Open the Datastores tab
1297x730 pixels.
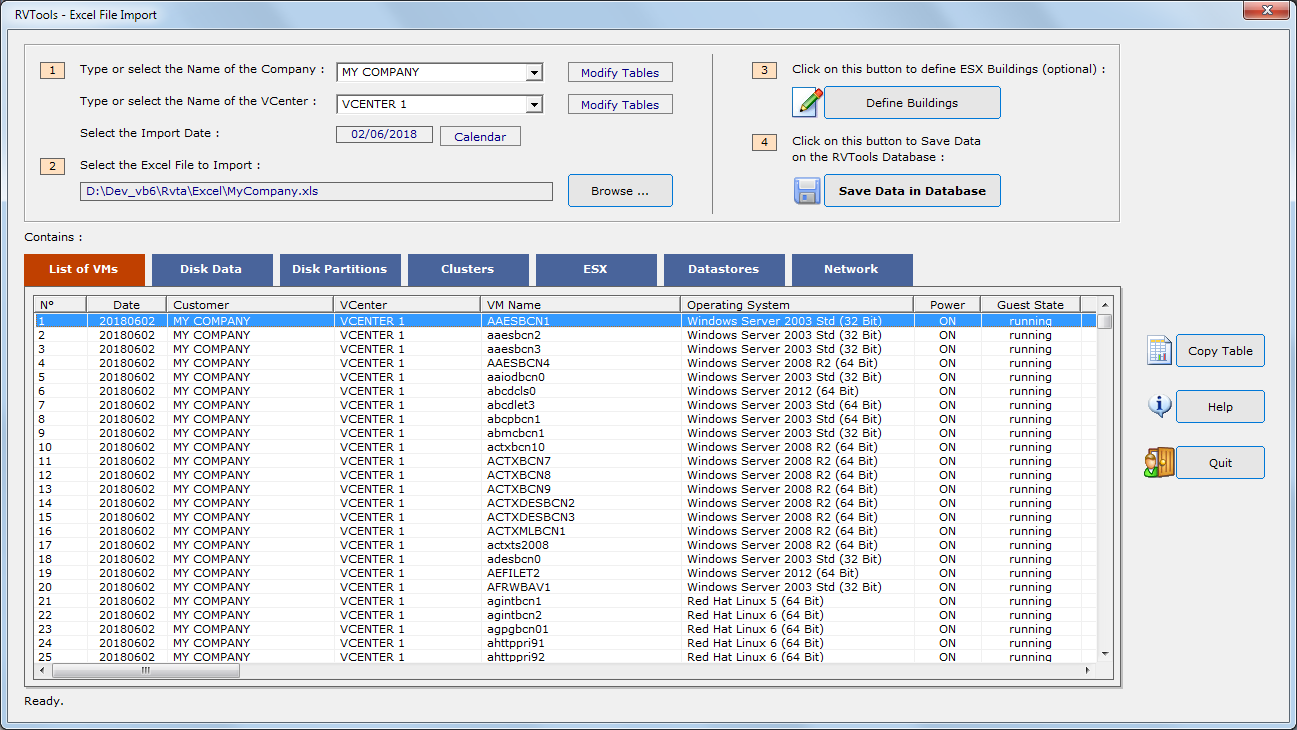click(x=723, y=269)
